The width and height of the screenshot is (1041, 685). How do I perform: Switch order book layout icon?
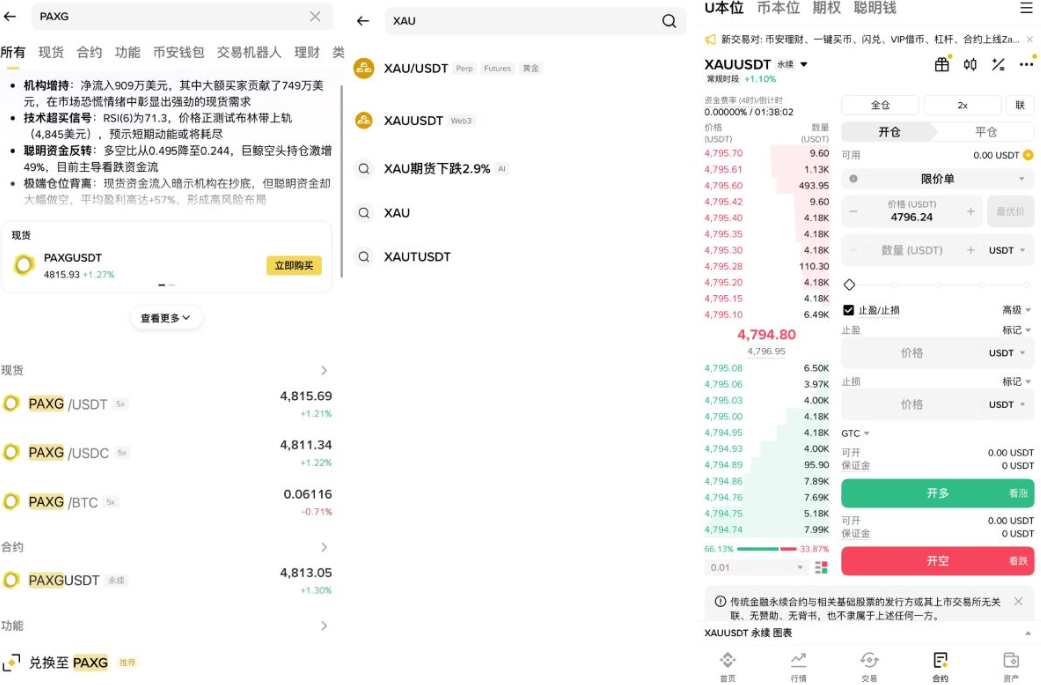tap(821, 567)
